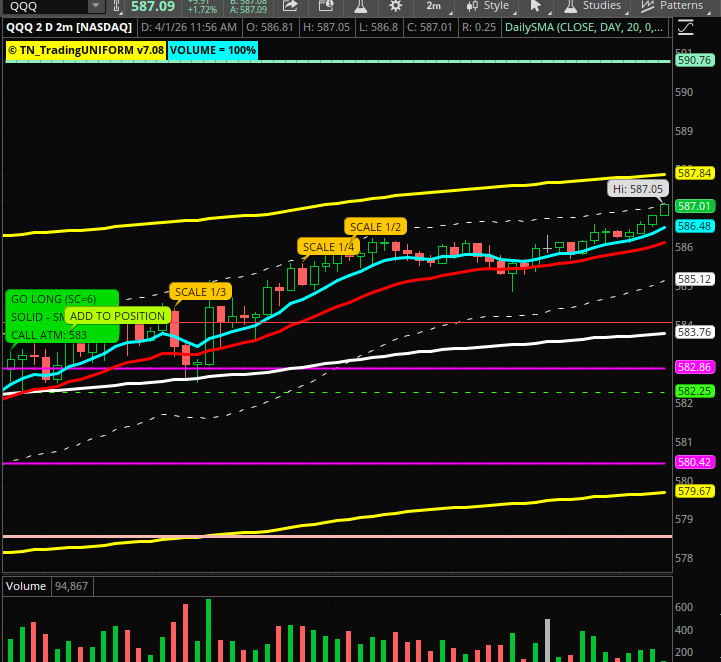Click the white 583.76 price label
Screen dimensions: 721x662
(694, 332)
